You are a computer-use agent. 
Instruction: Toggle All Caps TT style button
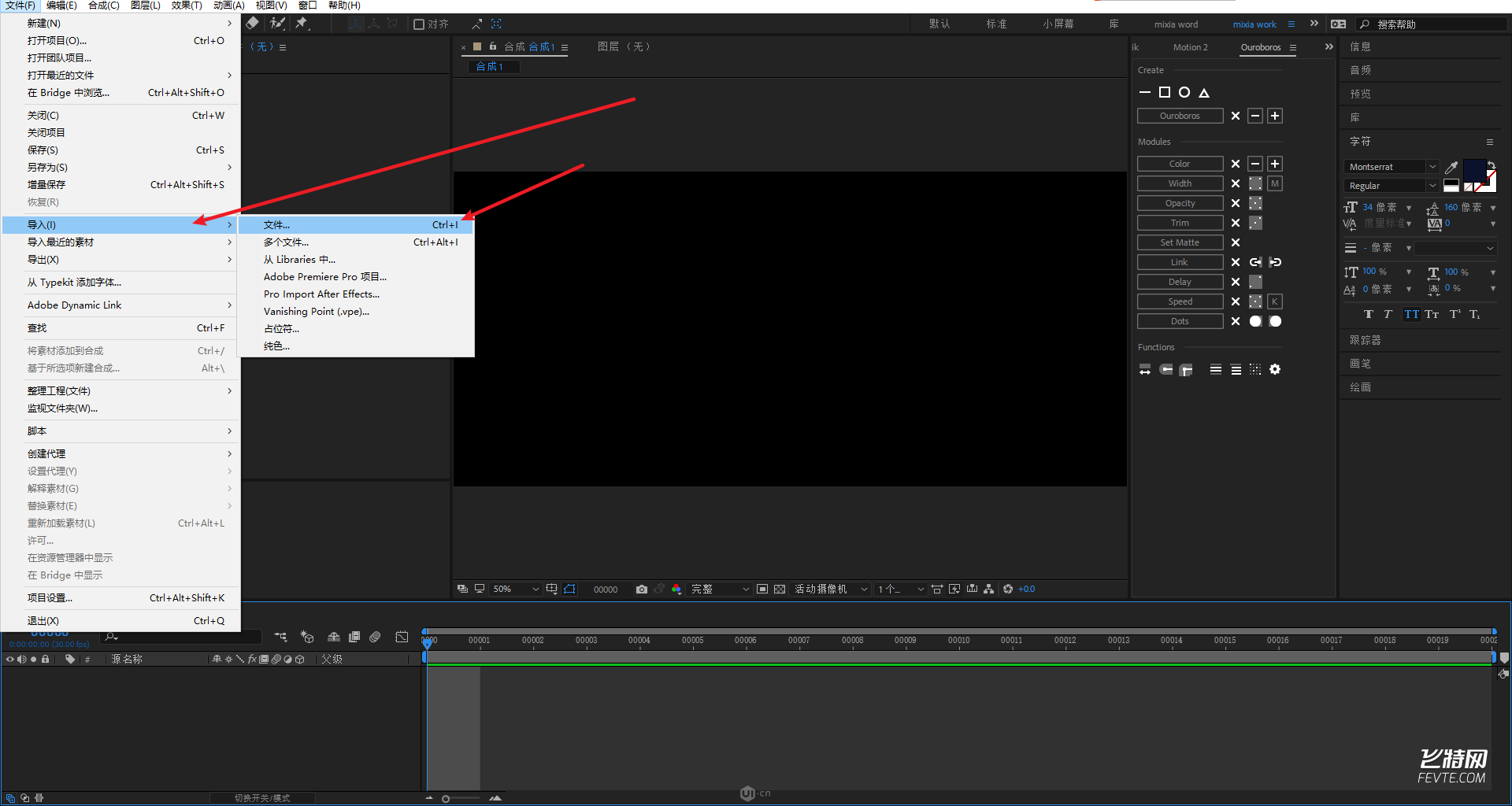click(x=1412, y=314)
